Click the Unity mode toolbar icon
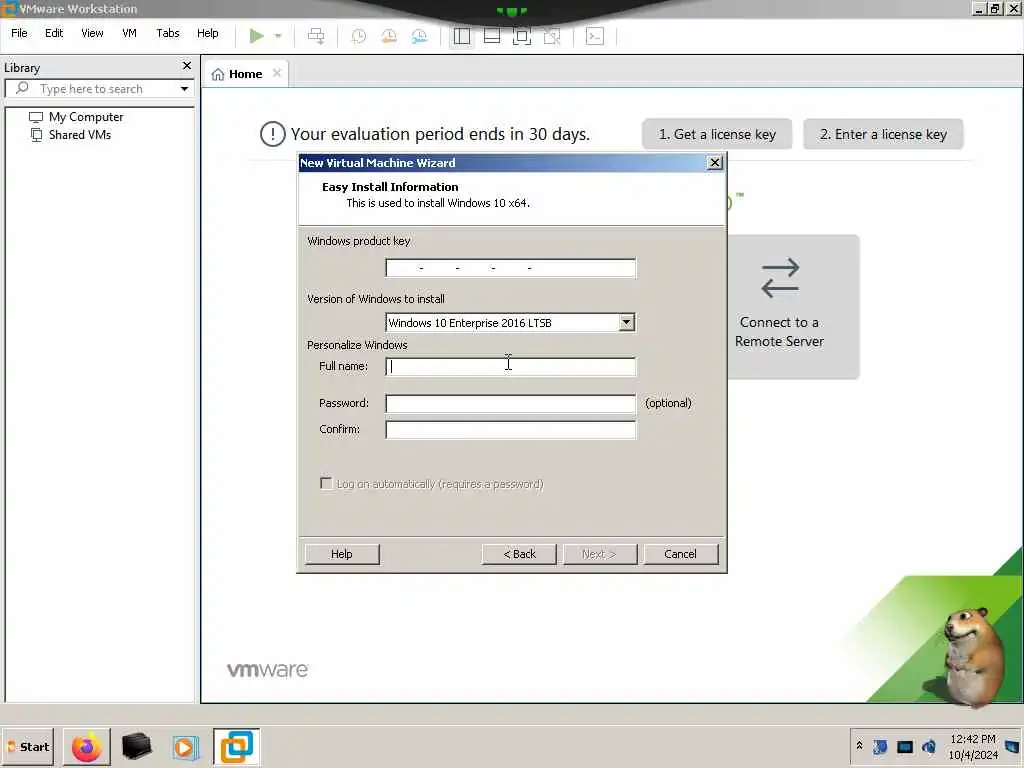Image resolution: width=1024 pixels, height=768 pixels. tap(552, 36)
